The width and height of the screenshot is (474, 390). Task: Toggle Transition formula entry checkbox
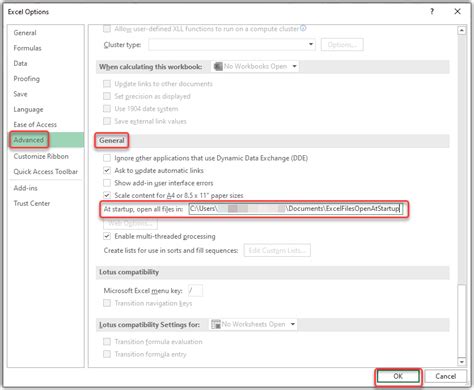107,354
